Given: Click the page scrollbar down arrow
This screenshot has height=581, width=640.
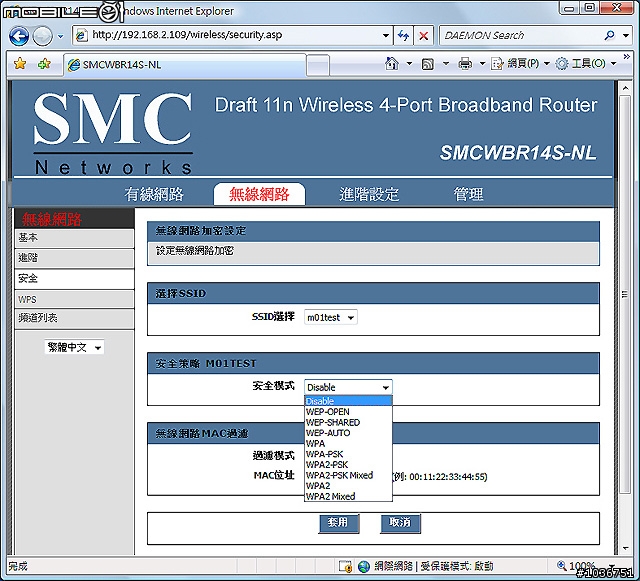Looking at the screenshot, I should 625,548.
